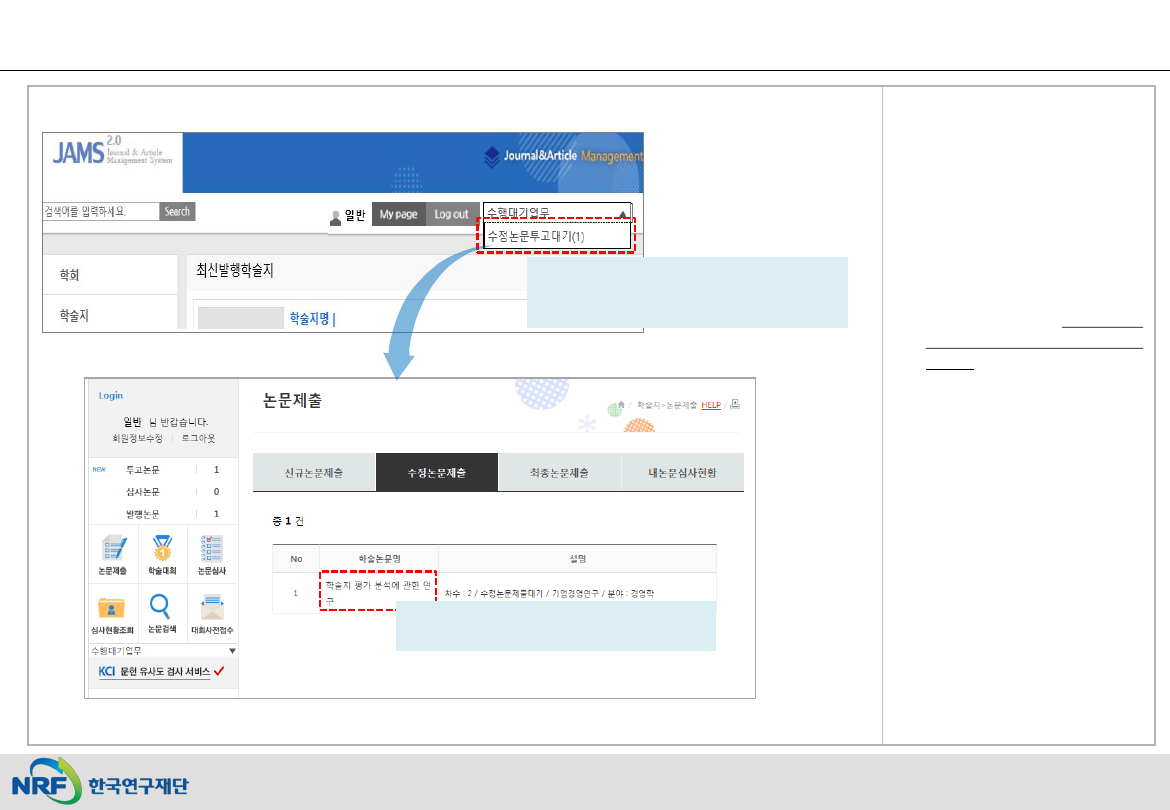Click the My page button
The image size is (1170, 810).
pyautogui.click(x=398, y=214)
